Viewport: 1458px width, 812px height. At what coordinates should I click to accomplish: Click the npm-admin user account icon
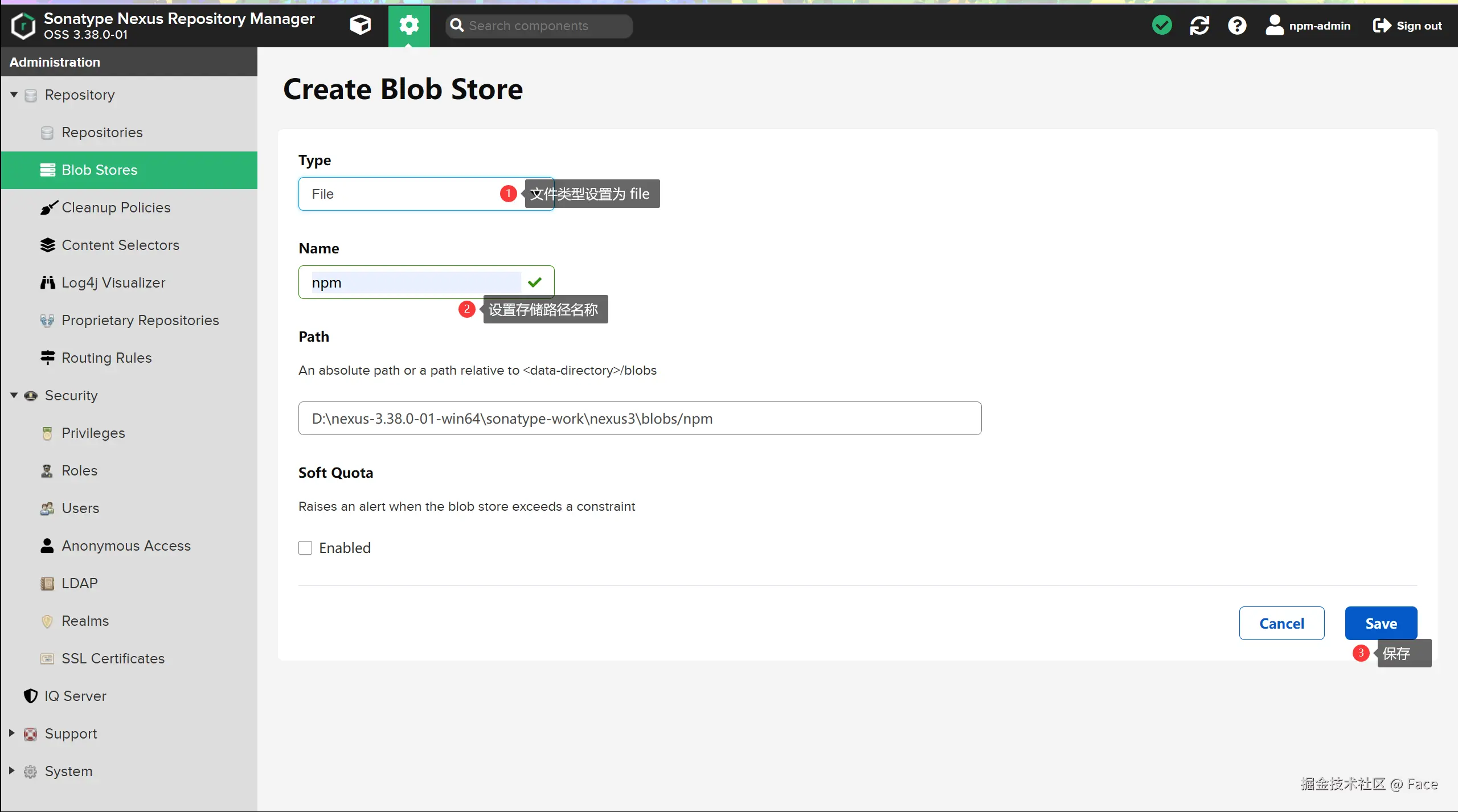pos(1275,25)
